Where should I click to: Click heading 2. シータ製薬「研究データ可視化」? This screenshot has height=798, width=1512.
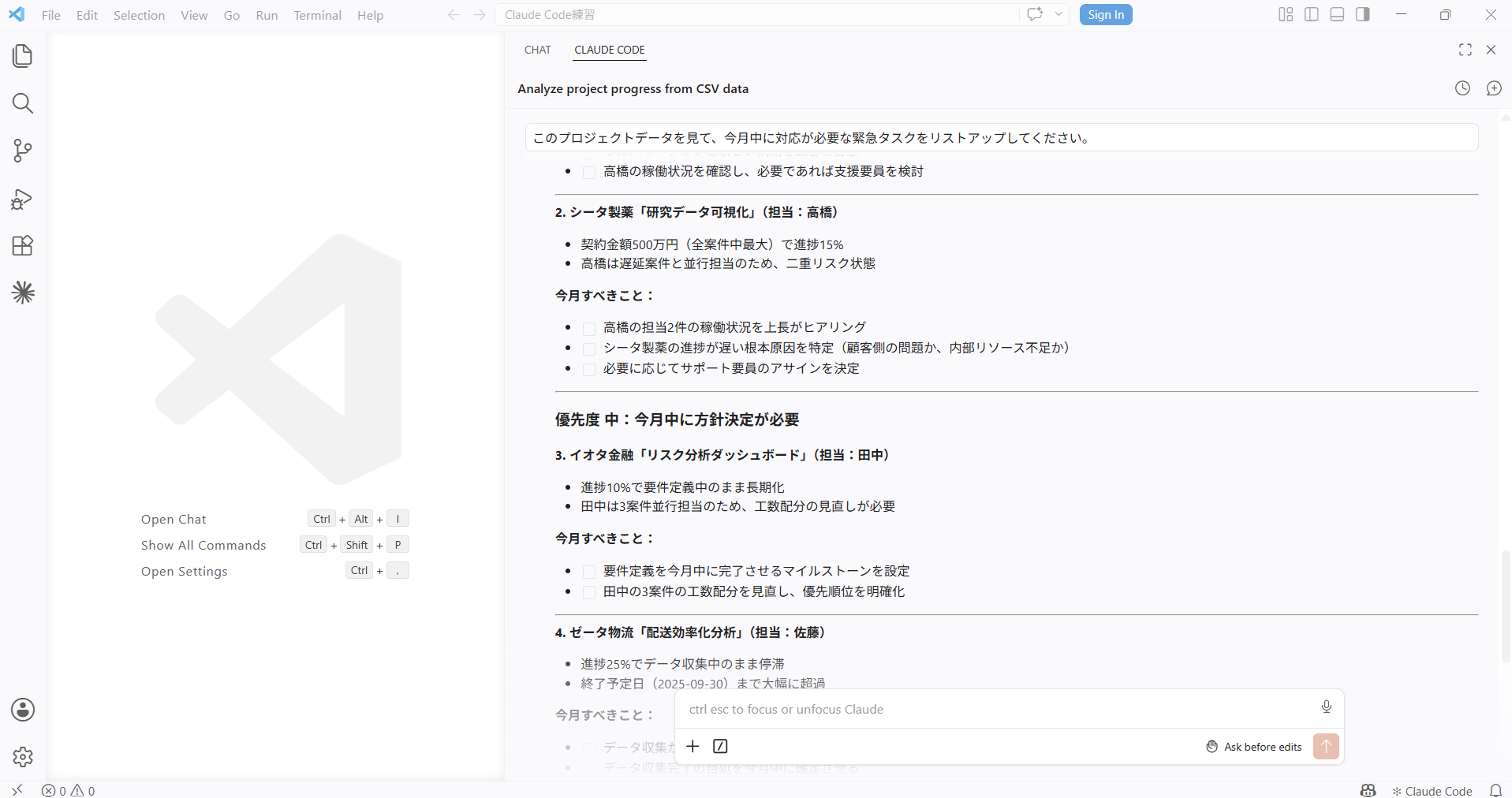pos(699,212)
